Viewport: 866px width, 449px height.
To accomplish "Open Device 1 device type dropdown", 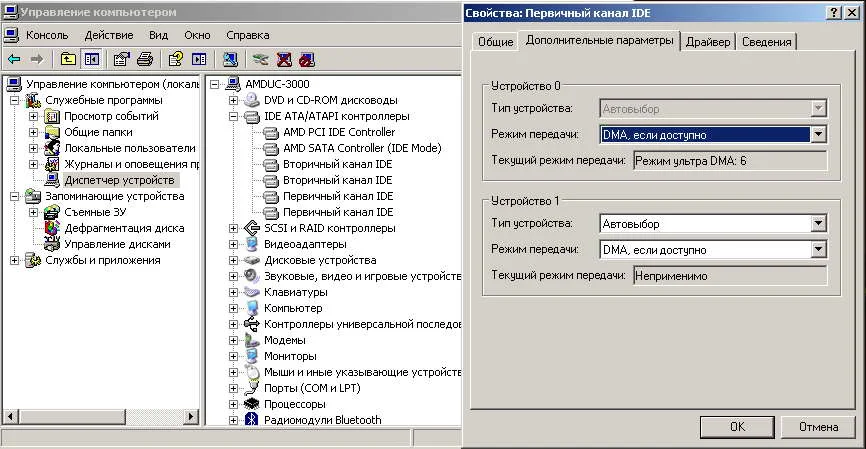I will [819, 224].
